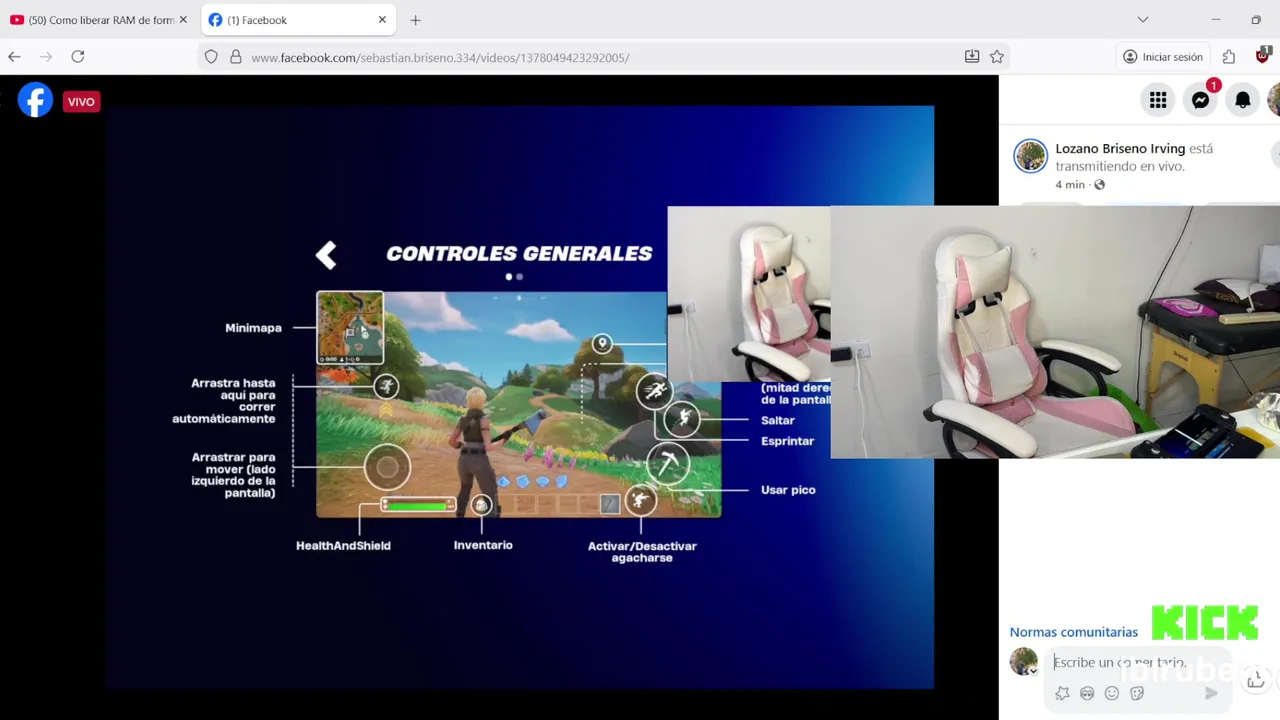This screenshot has width=1280, height=720.
Task: Click the 'Inventario' label text
Action: 483,545
